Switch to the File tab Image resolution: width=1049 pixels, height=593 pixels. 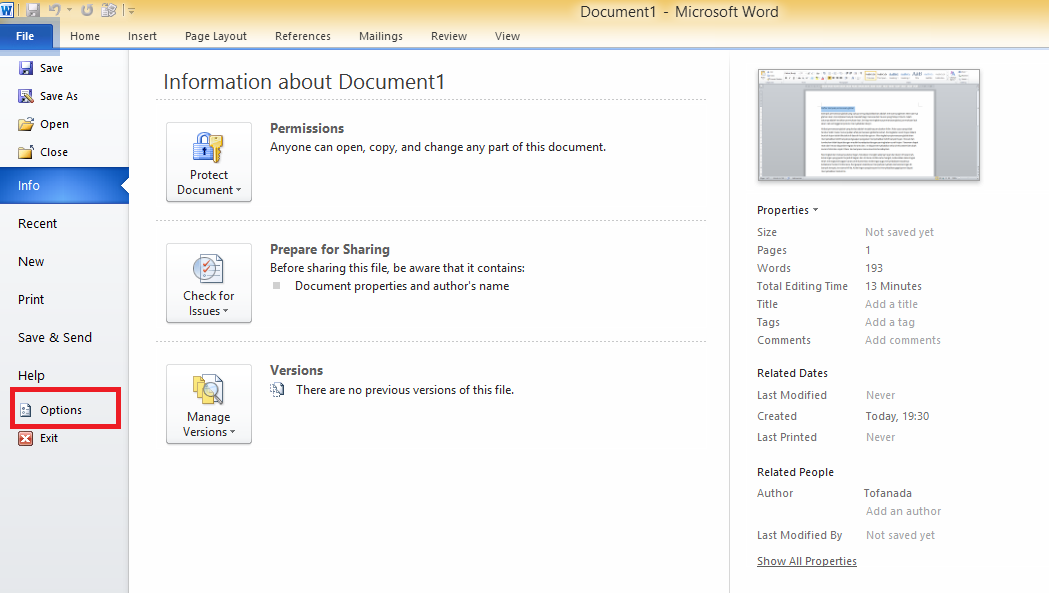click(x=25, y=36)
